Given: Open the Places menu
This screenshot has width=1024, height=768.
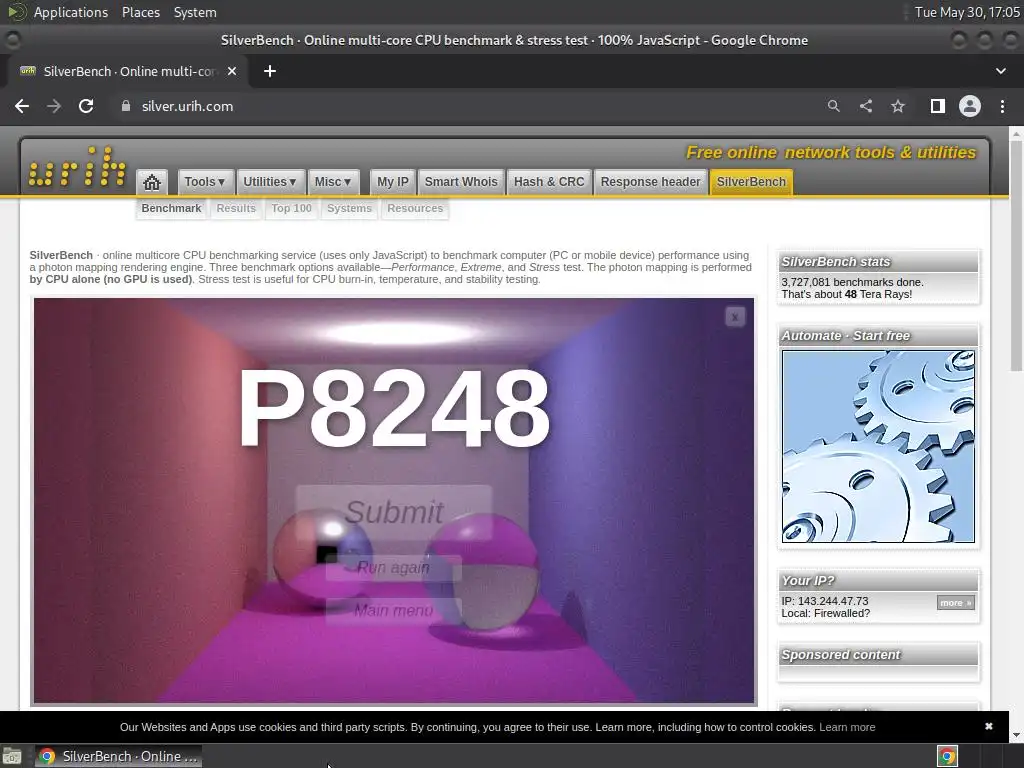Looking at the screenshot, I should (x=140, y=12).
